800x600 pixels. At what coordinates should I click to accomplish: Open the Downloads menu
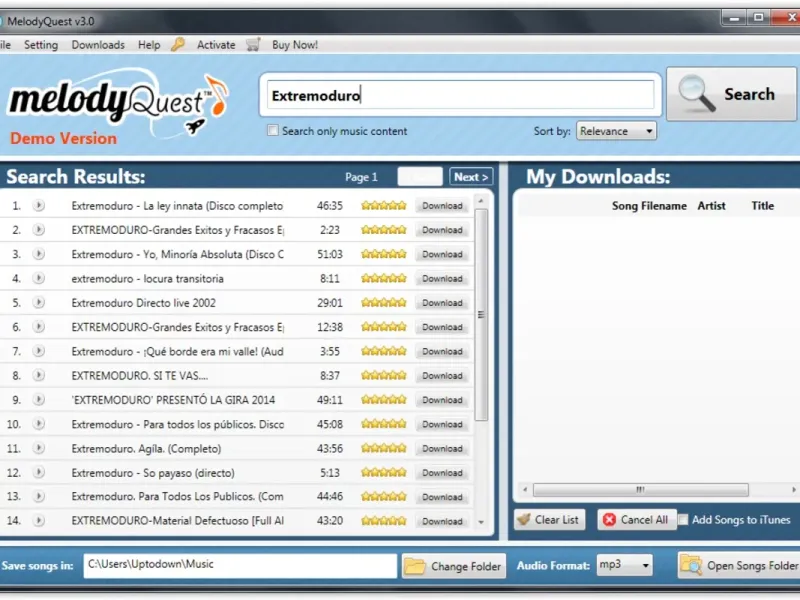coord(98,45)
